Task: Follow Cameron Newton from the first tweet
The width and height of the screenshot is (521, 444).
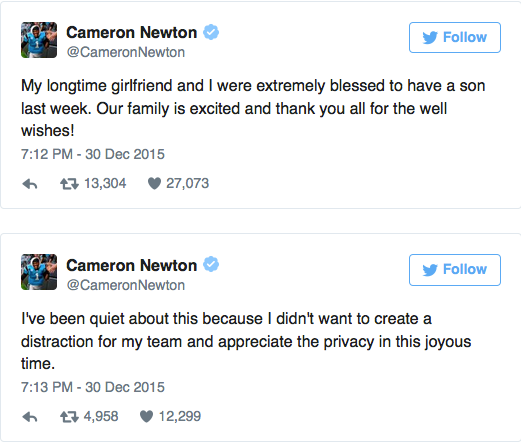Action: pos(455,37)
